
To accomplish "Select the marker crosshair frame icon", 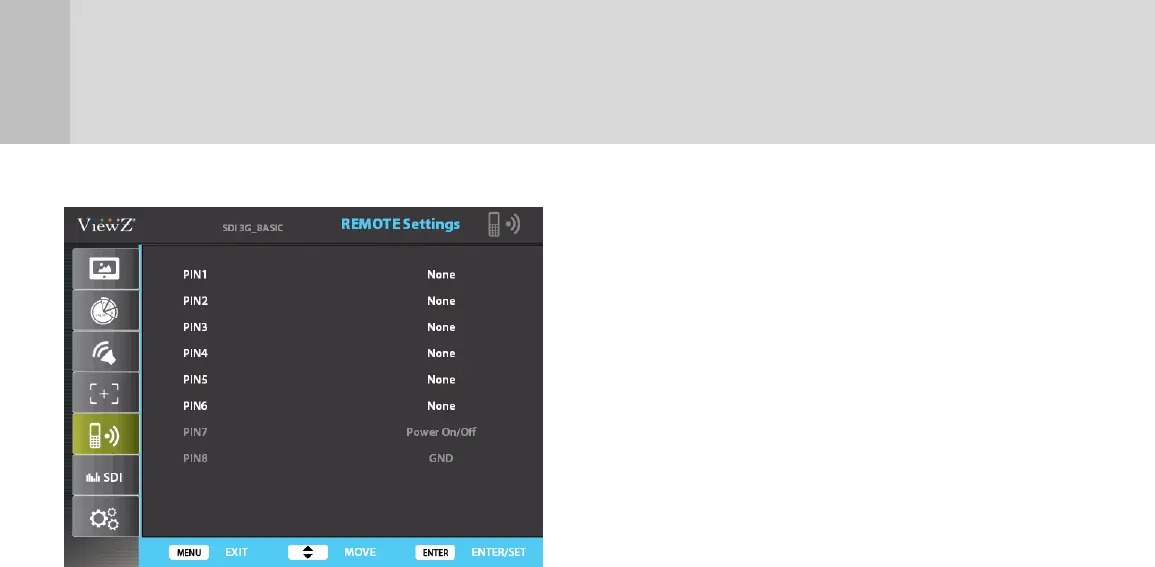I will pos(105,393).
